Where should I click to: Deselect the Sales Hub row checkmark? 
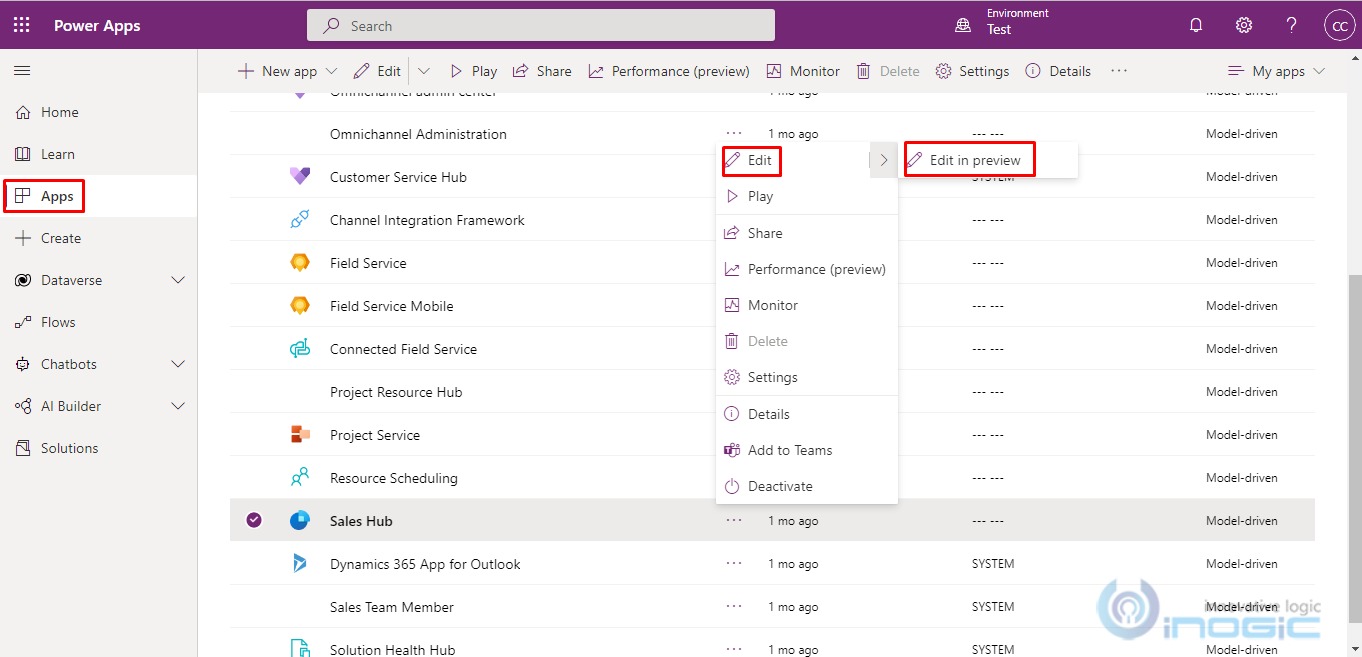click(254, 520)
